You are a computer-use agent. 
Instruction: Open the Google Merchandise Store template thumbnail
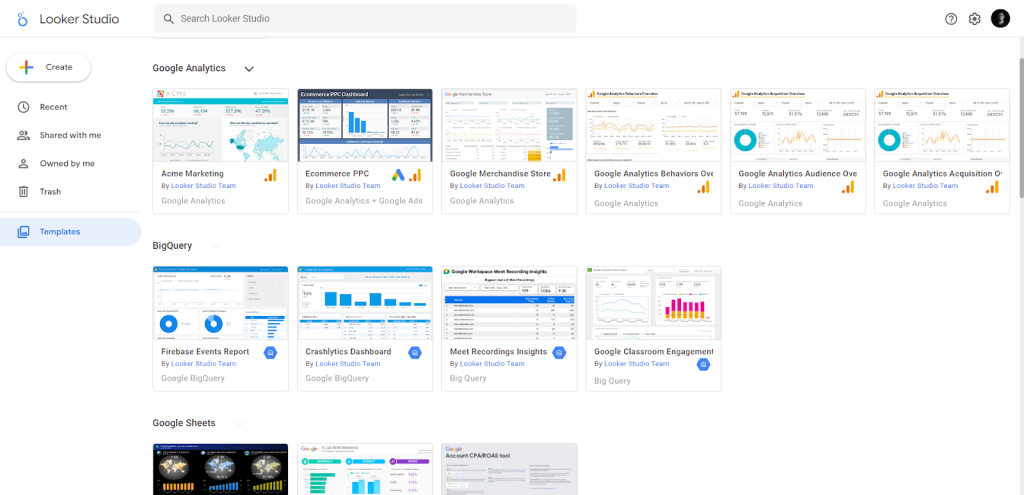click(x=509, y=124)
